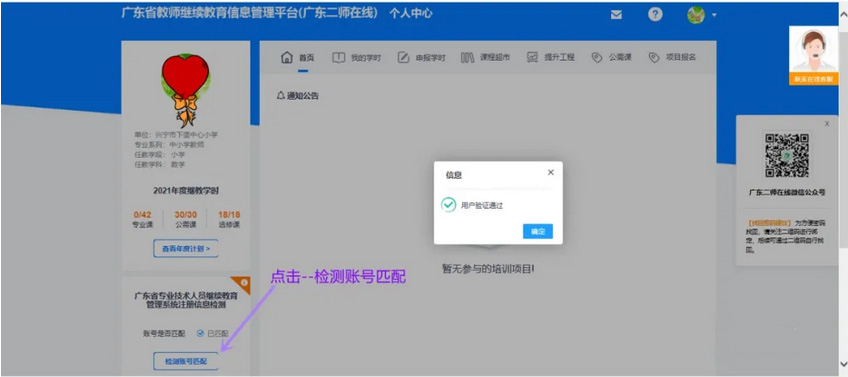The height and width of the screenshot is (377, 848).
Task: Click the tag icon beside 项目报名
Action: pyautogui.click(x=654, y=57)
